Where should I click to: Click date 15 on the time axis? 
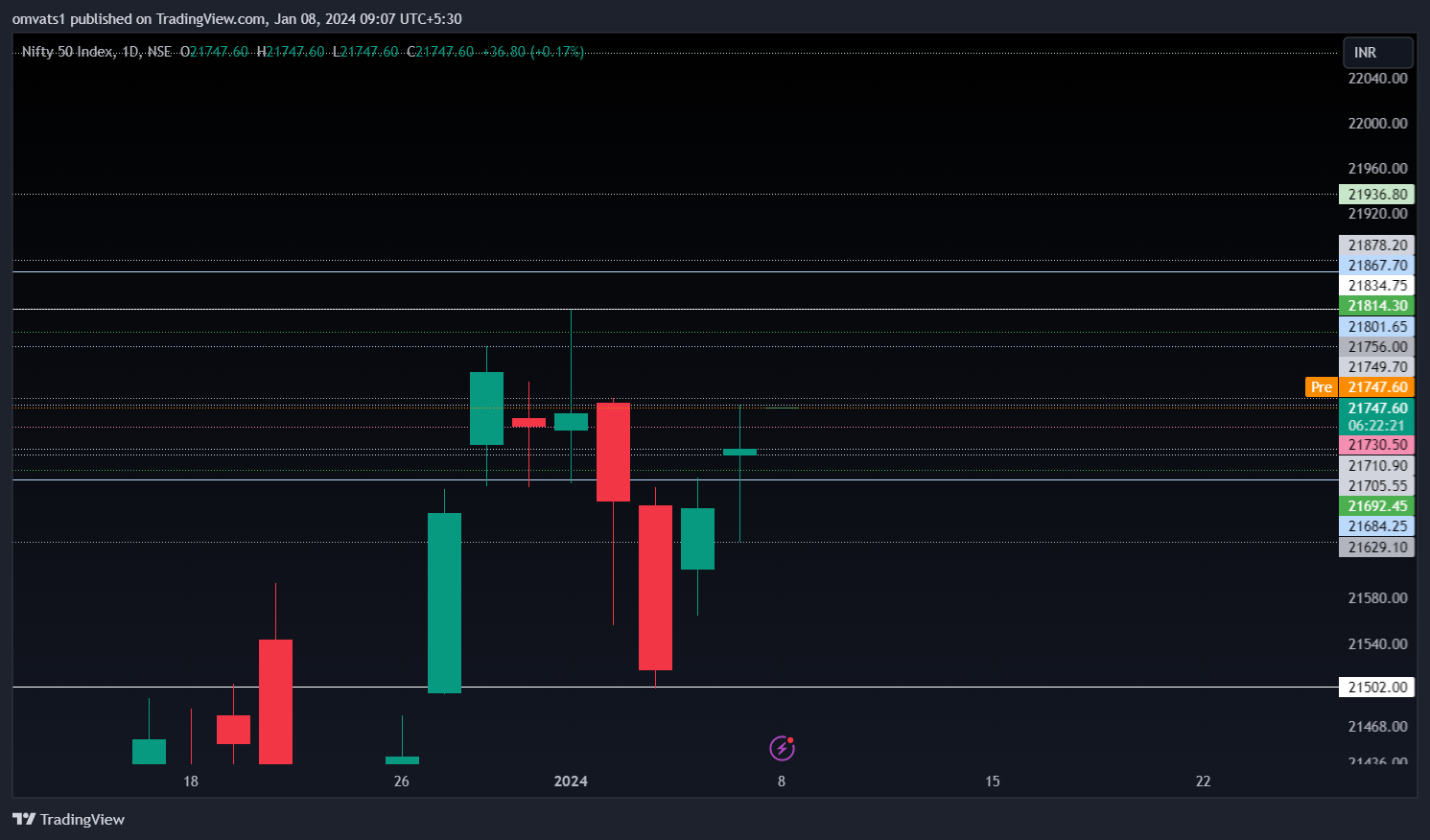[993, 782]
